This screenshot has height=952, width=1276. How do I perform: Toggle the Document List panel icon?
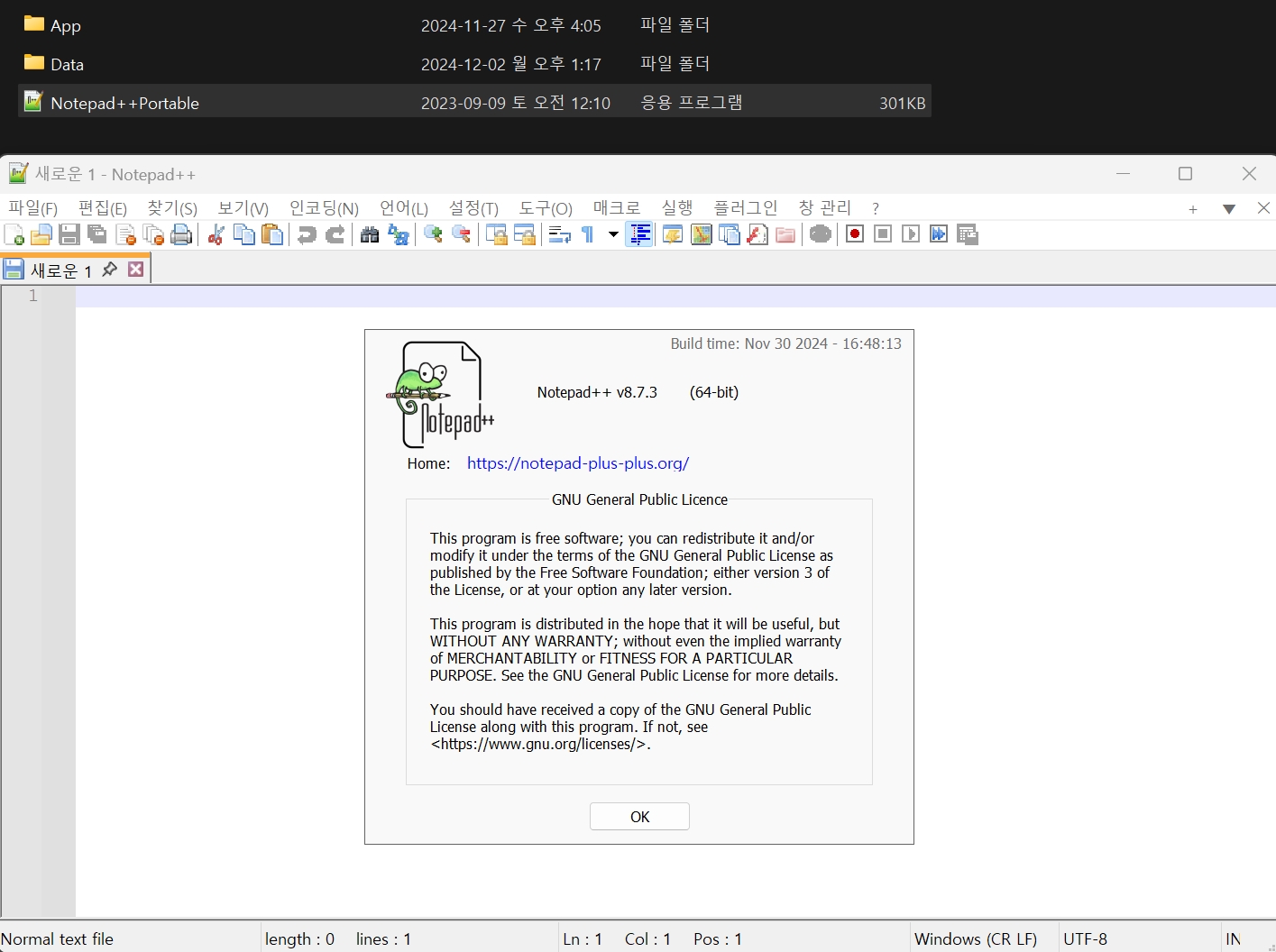[x=730, y=235]
